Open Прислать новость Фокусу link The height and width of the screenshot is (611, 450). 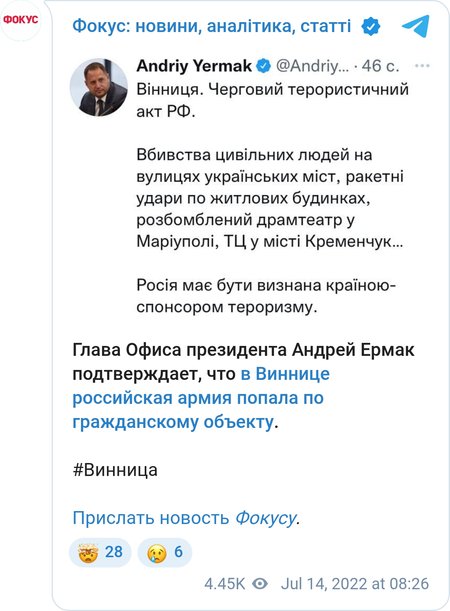(185, 518)
